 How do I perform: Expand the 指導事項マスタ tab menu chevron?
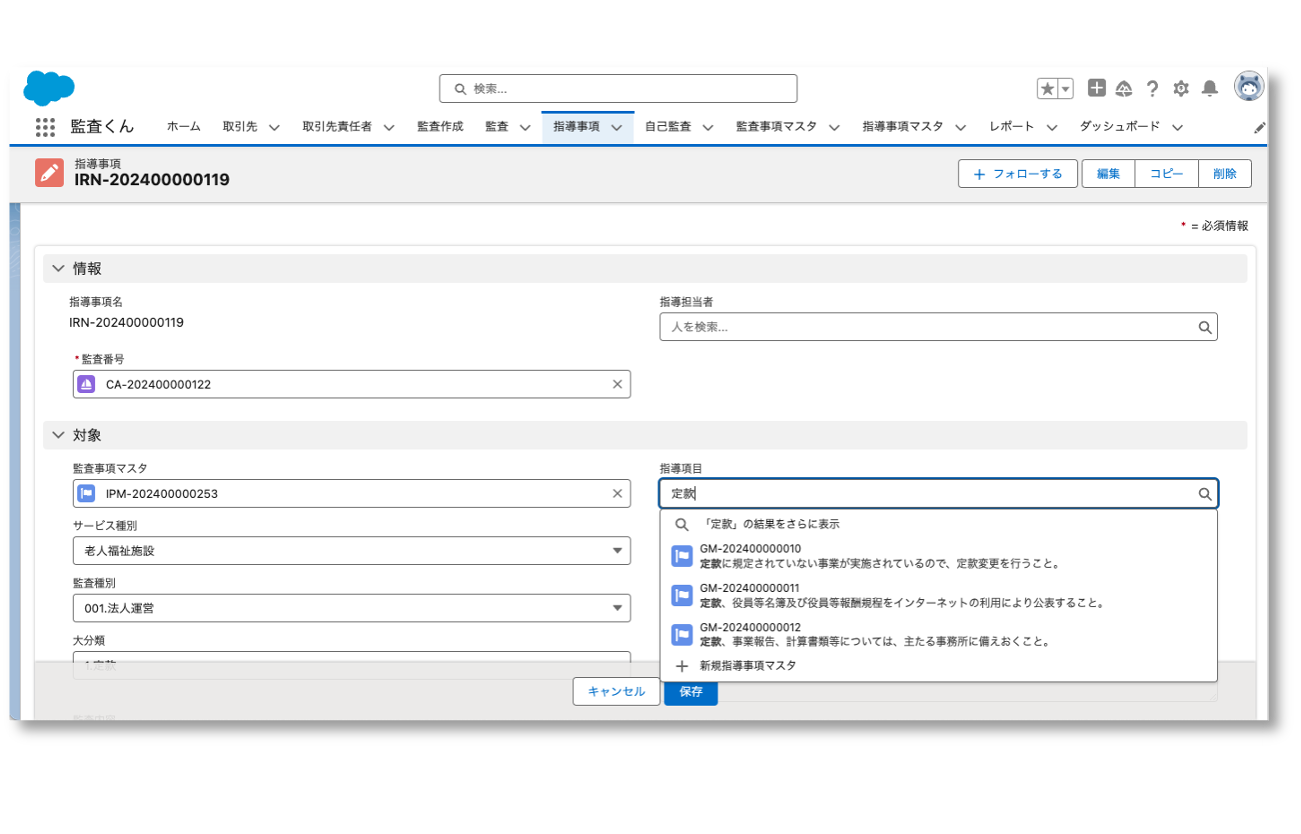point(961,127)
